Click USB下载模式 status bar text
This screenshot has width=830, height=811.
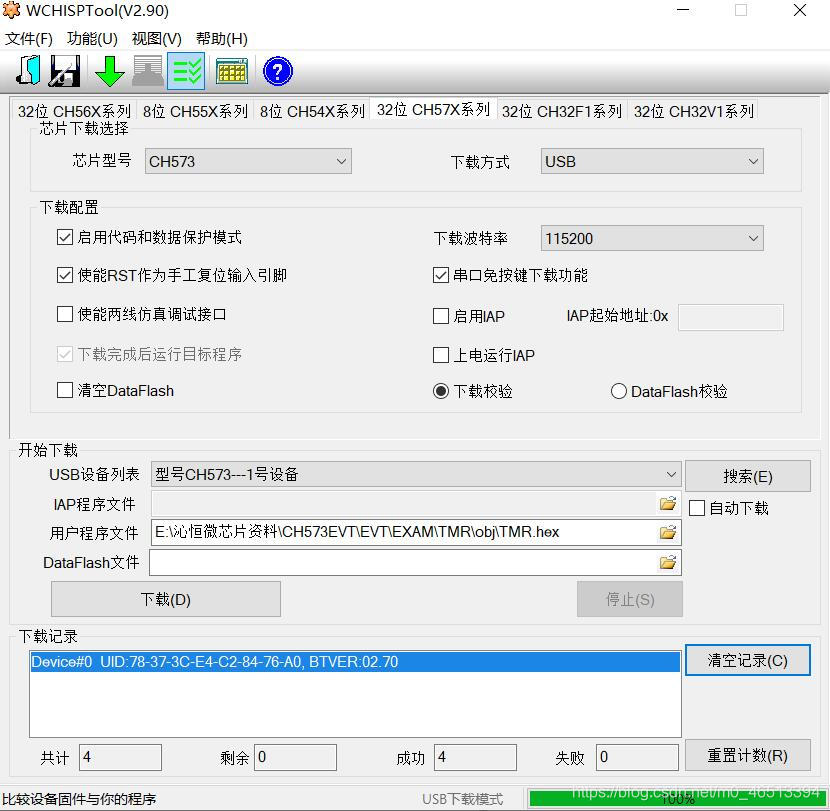click(462, 799)
